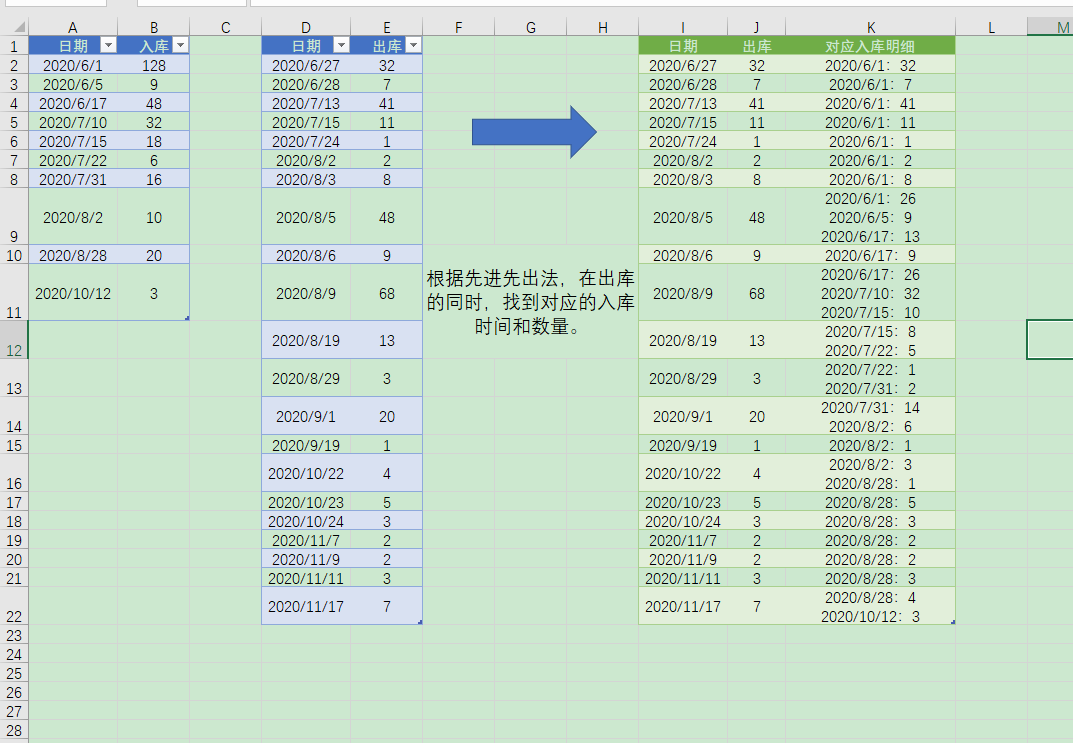
Task: Click the cell containing 2020/10/12
Action: pyautogui.click(x=72, y=293)
